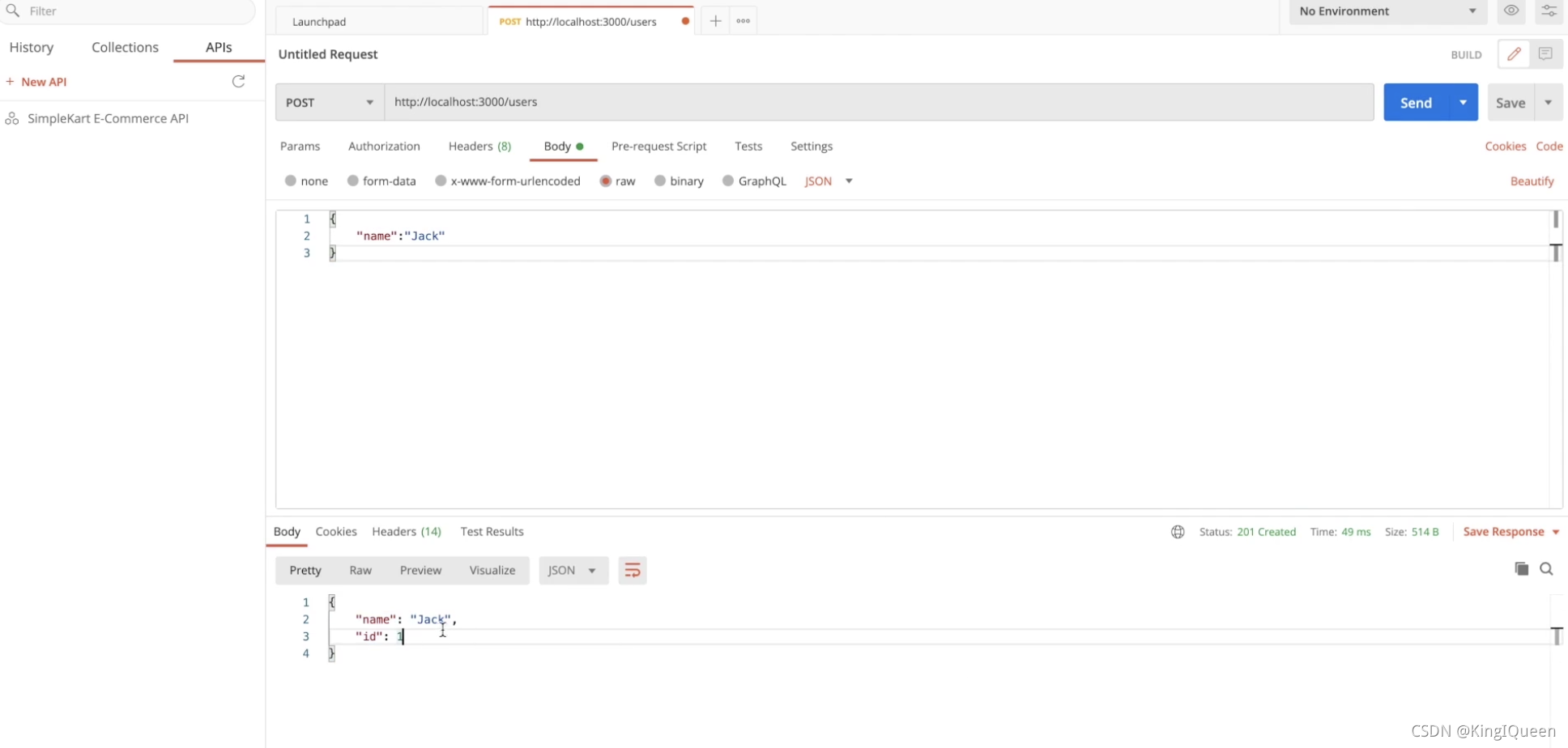Open Postman settings via sliders icon
The image size is (1568, 748).
point(1548,11)
